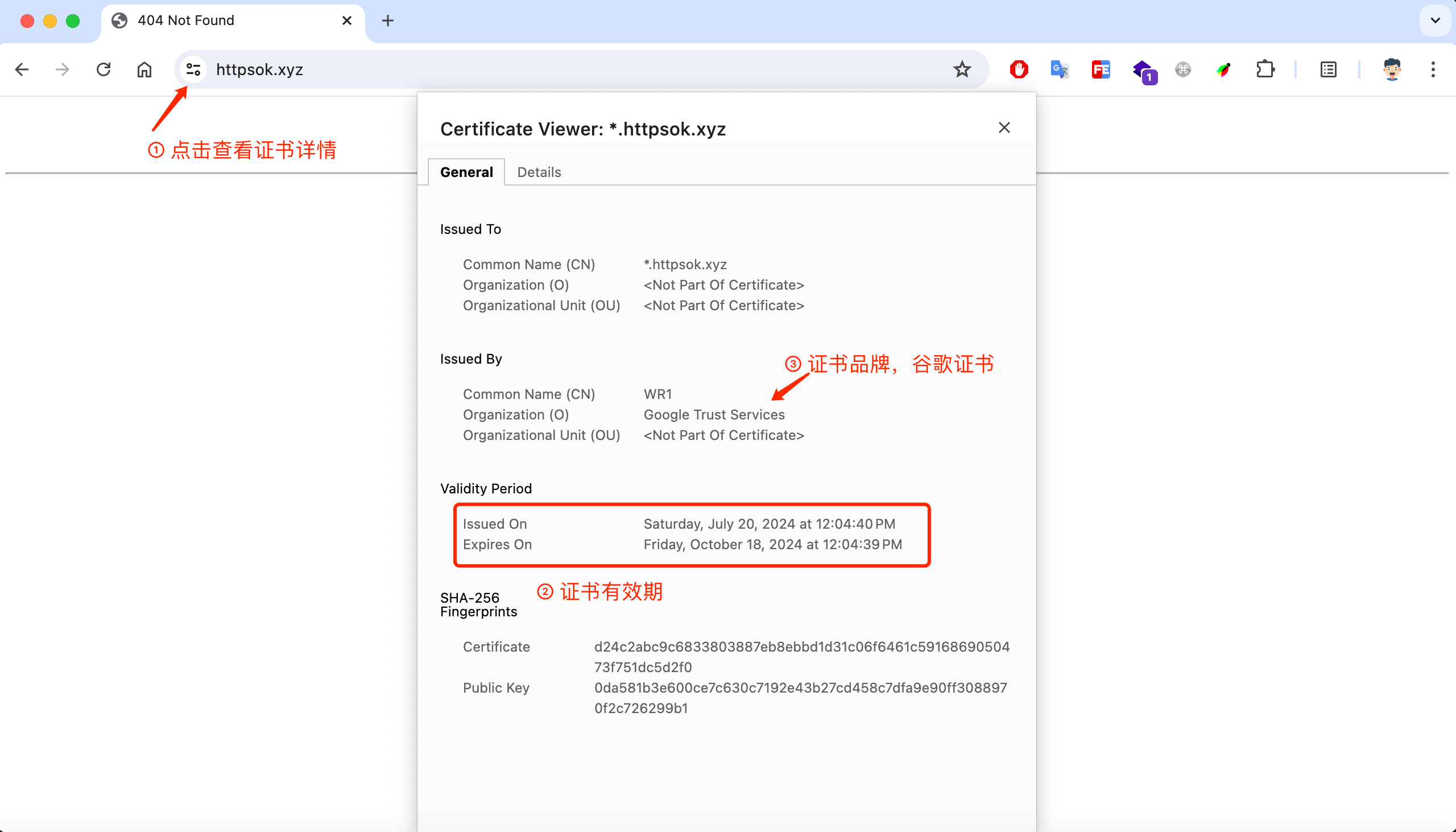Switch to the Details tab
Viewport: 1456px width, 832px height.
tap(539, 172)
